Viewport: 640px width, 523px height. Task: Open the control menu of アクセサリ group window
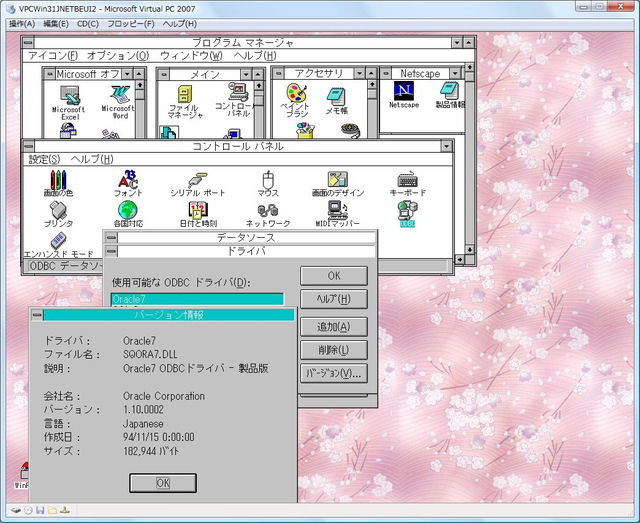278,73
